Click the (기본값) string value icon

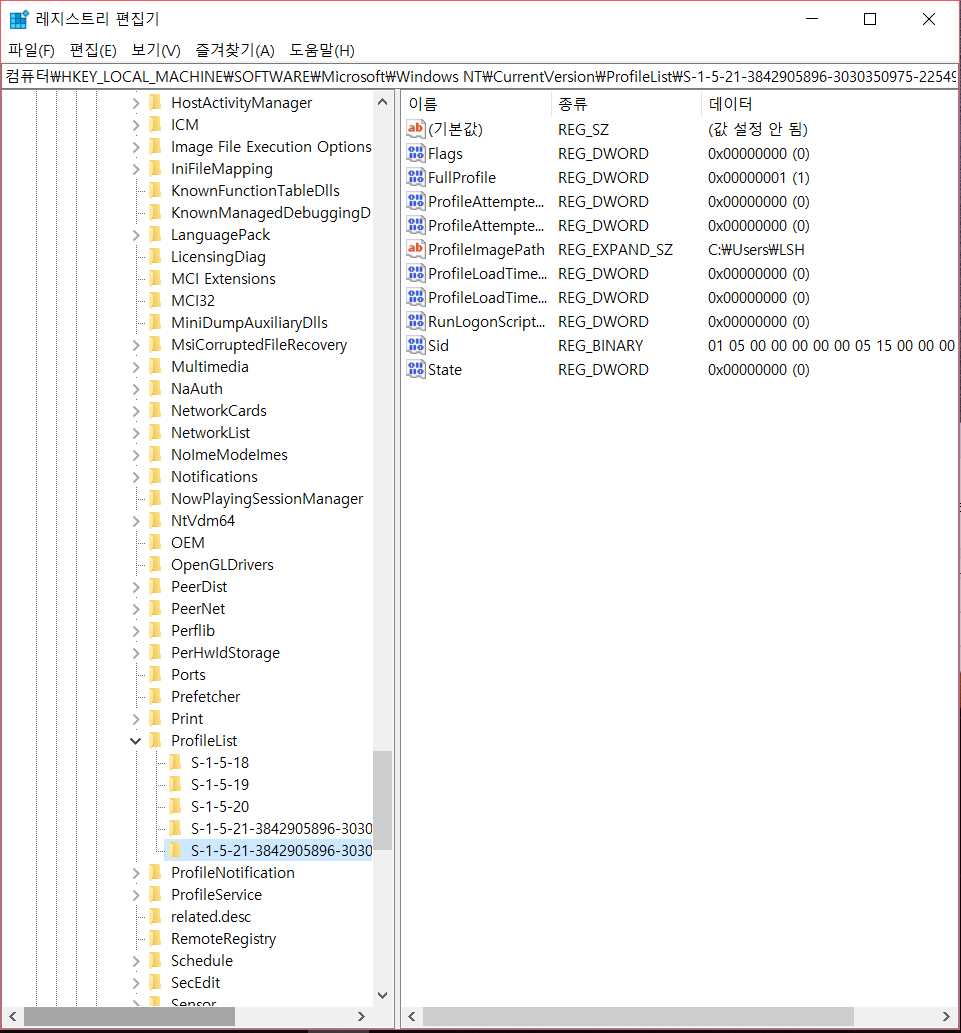point(416,129)
